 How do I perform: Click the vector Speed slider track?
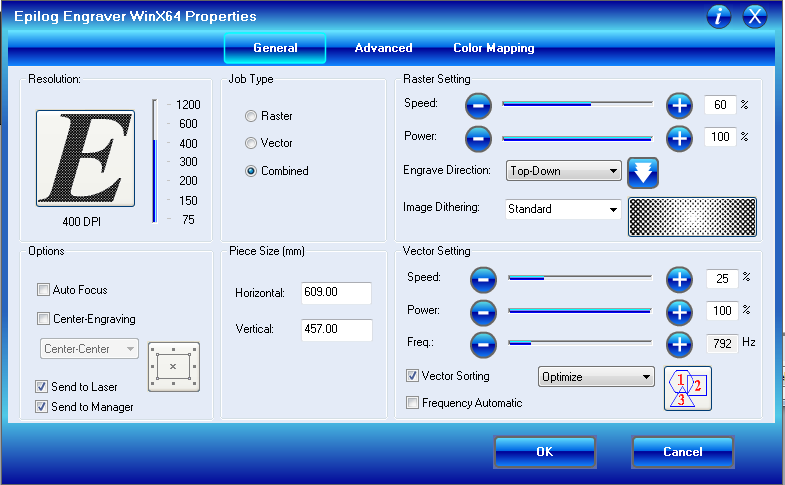(x=580, y=278)
